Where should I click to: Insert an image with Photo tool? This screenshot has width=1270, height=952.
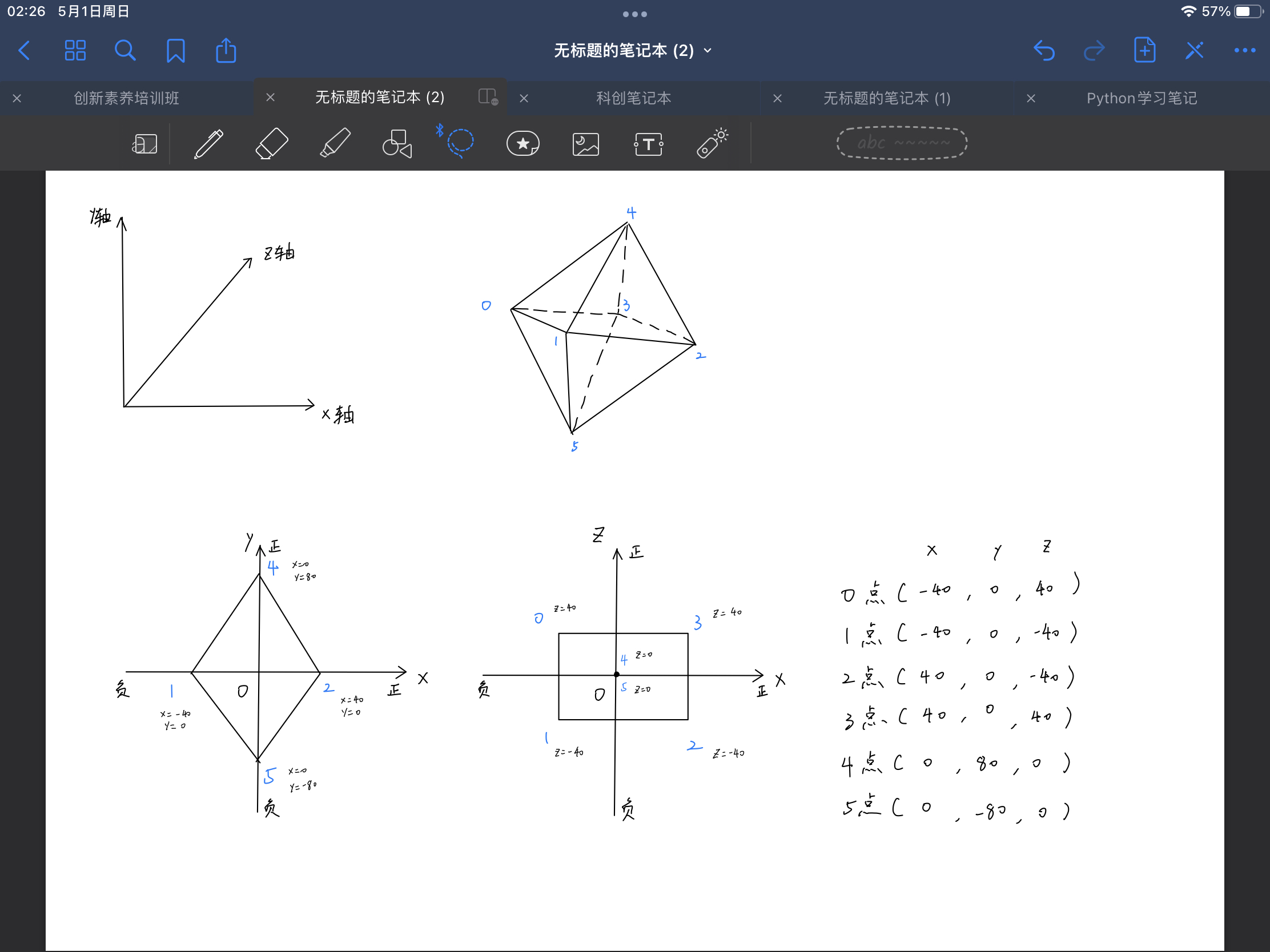(x=586, y=144)
